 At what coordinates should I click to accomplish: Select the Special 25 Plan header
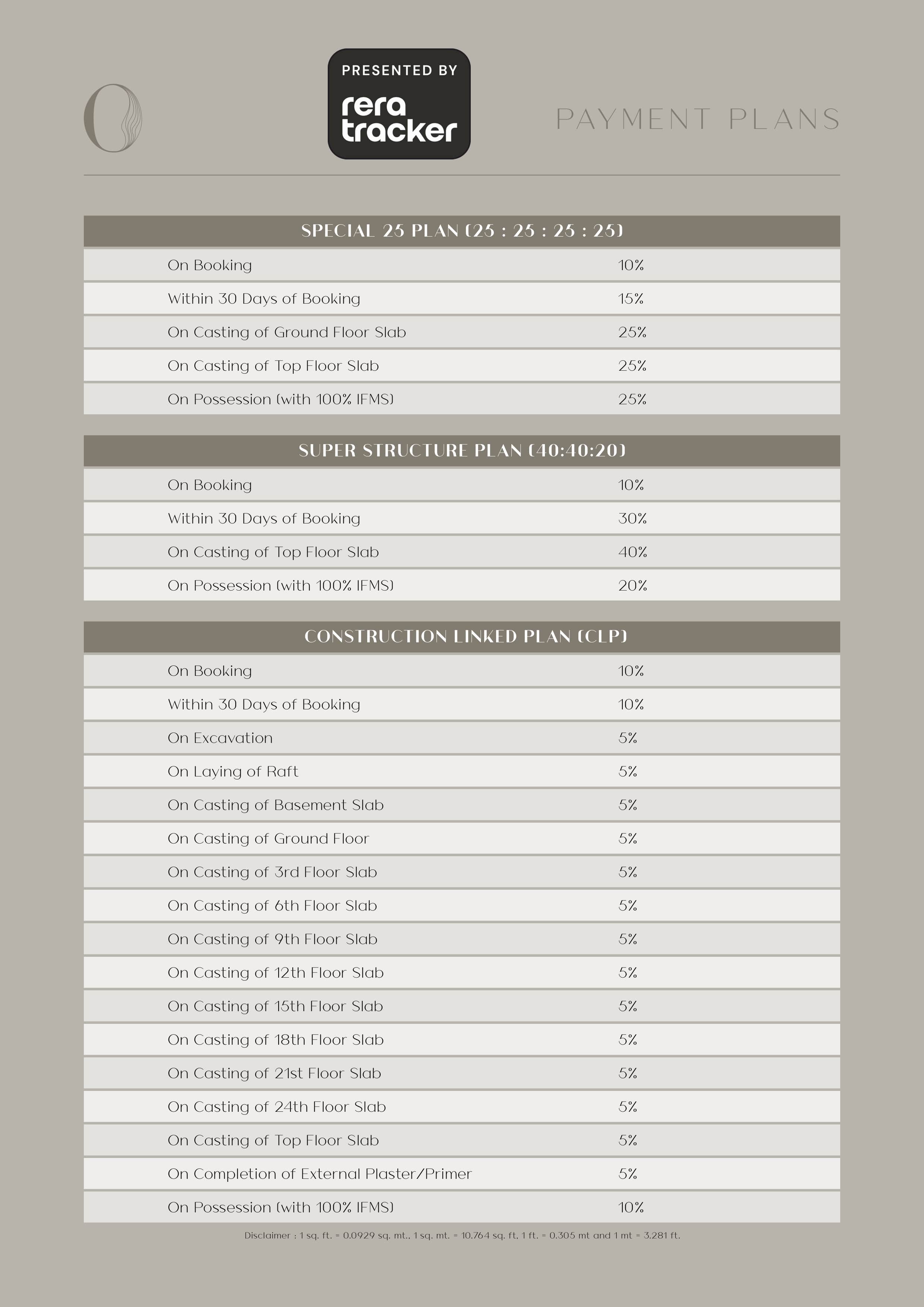coord(461,231)
